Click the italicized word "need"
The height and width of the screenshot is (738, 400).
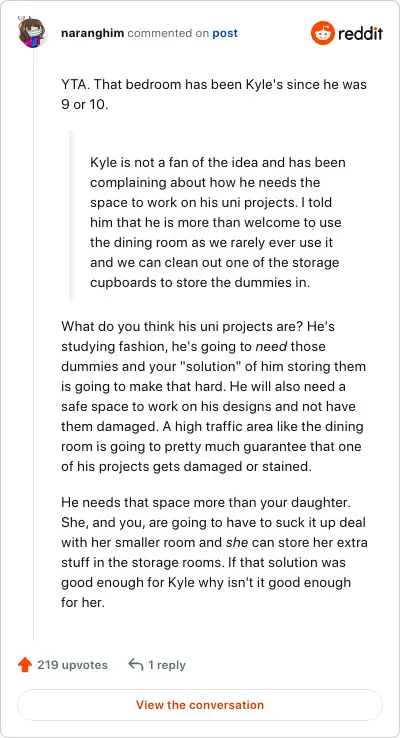point(271,347)
